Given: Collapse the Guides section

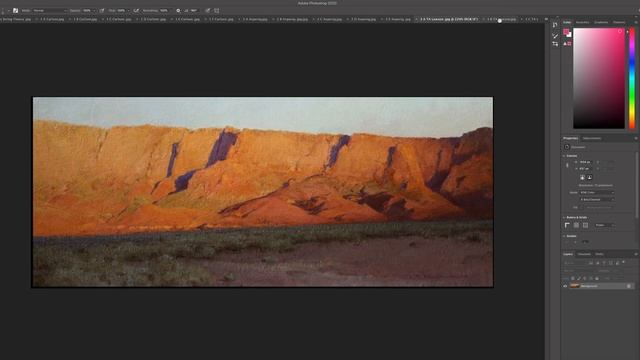Looking at the screenshot, I should (564, 236).
